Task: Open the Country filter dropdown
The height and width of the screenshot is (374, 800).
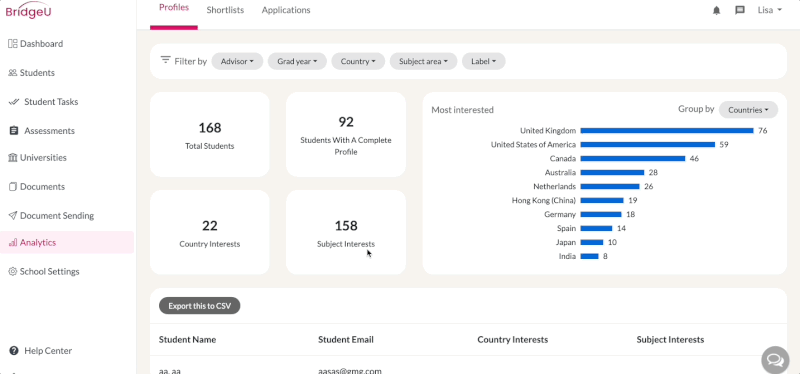Action: click(x=358, y=61)
